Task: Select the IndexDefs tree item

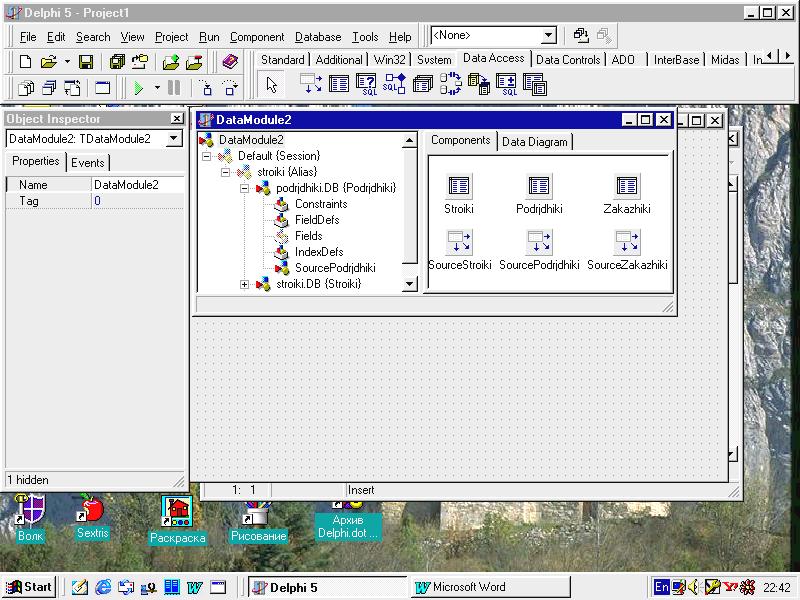Action: (x=319, y=252)
